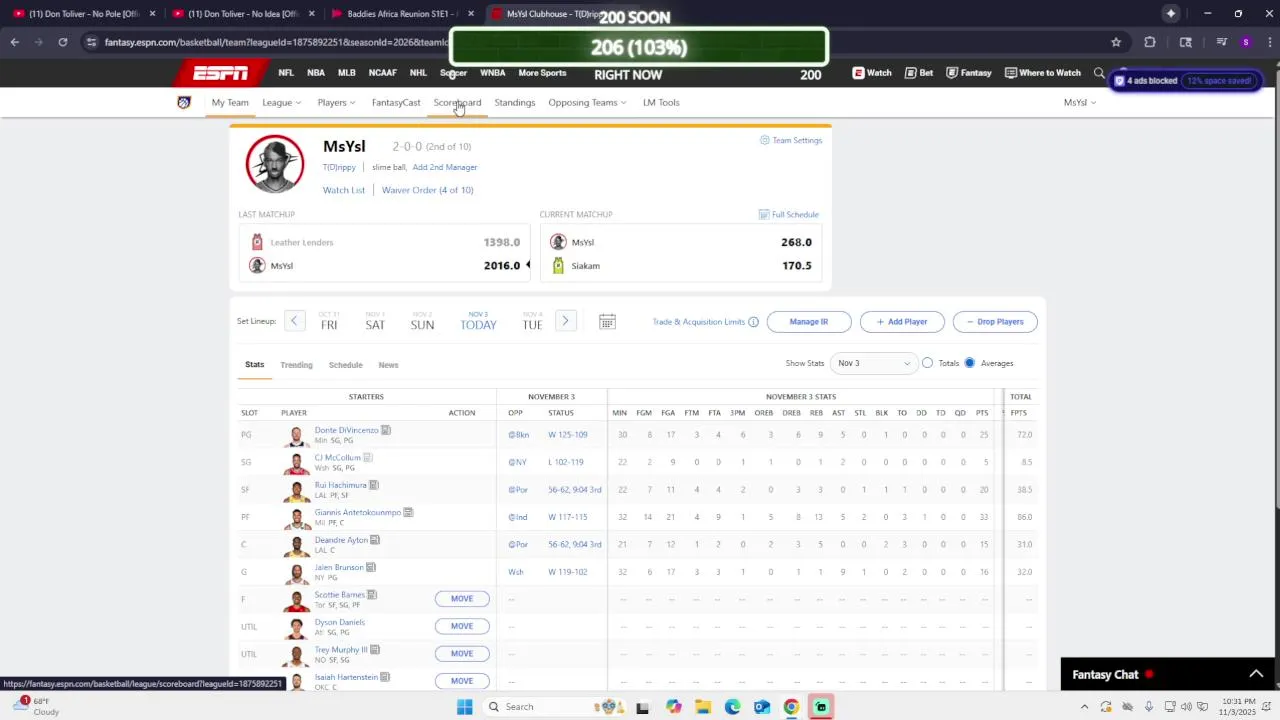This screenshot has width=1280, height=720.
Task: Click the browser address bar URL
Action: tap(276, 42)
